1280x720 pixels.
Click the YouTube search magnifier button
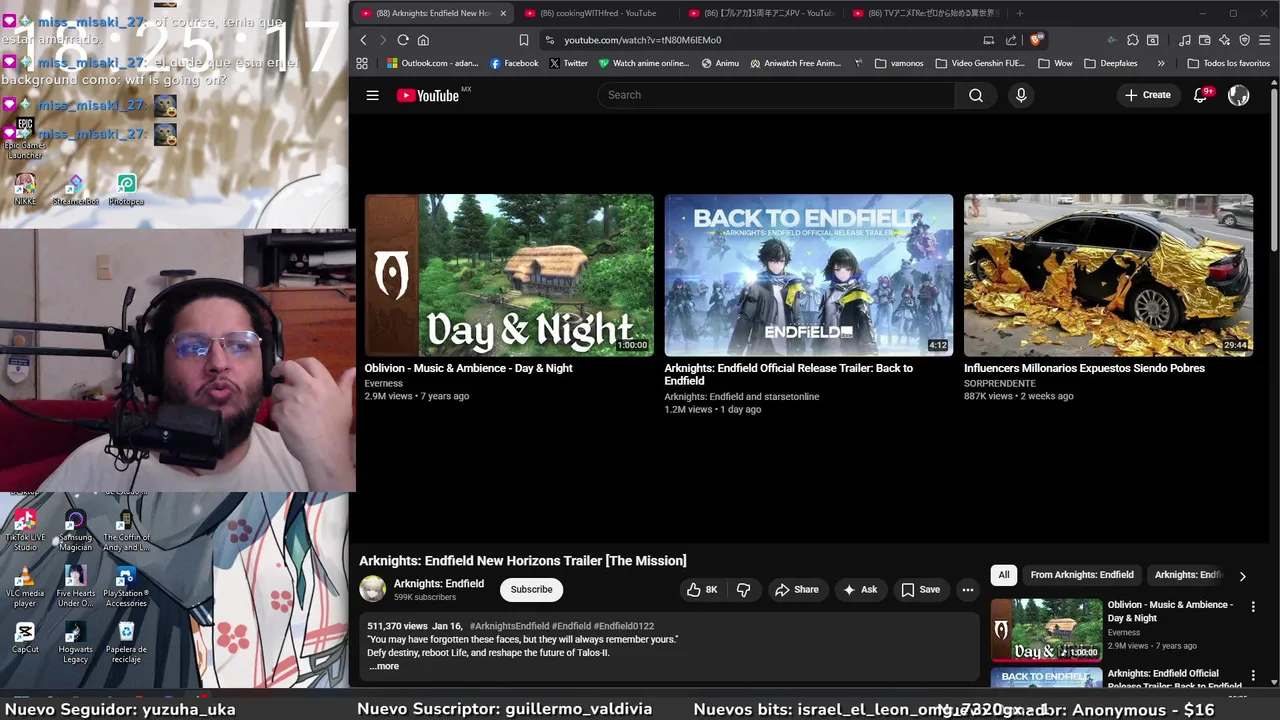(976, 95)
